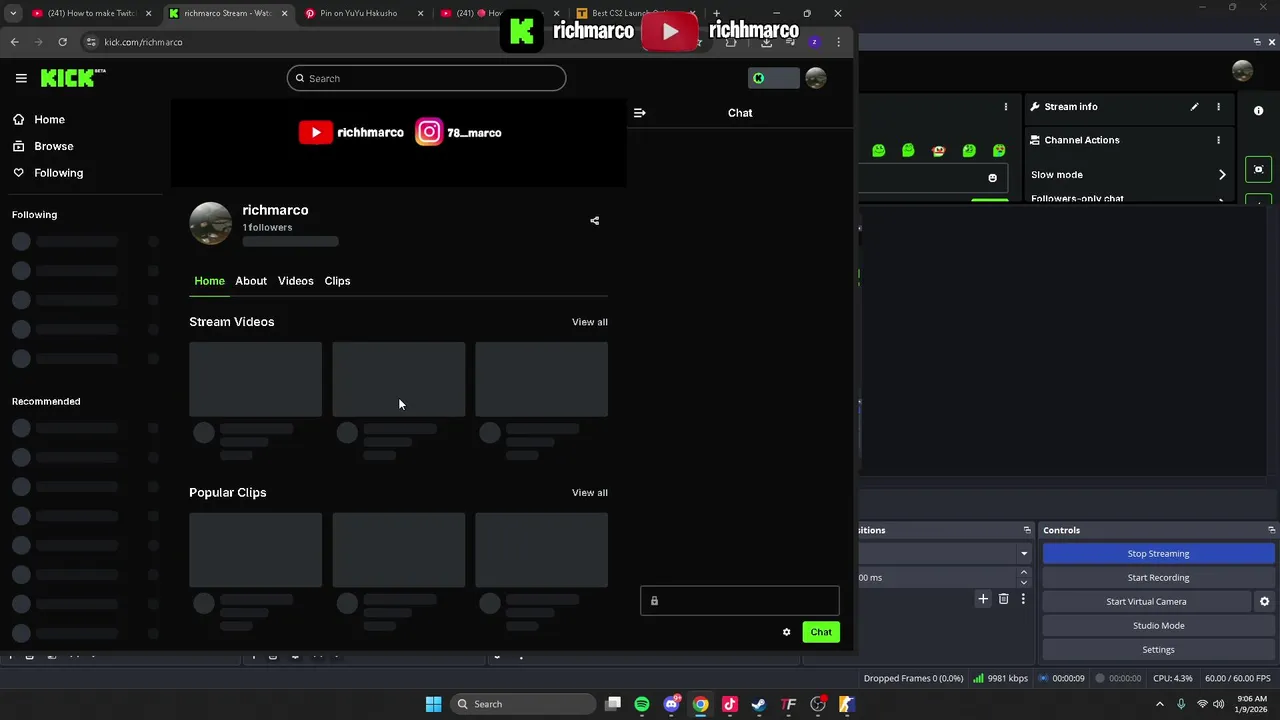
Task: Show hidden system tray icons
Action: pos(1160,704)
